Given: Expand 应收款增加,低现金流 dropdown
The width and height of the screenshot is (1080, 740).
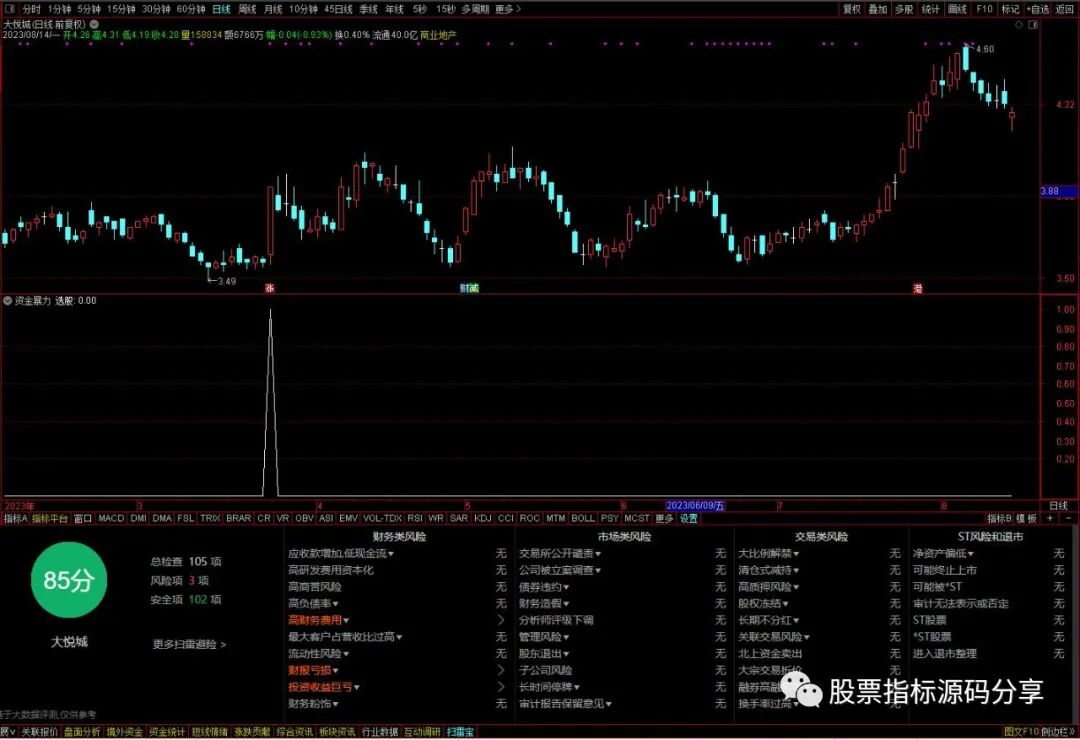Looking at the screenshot, I should [340, 553].
